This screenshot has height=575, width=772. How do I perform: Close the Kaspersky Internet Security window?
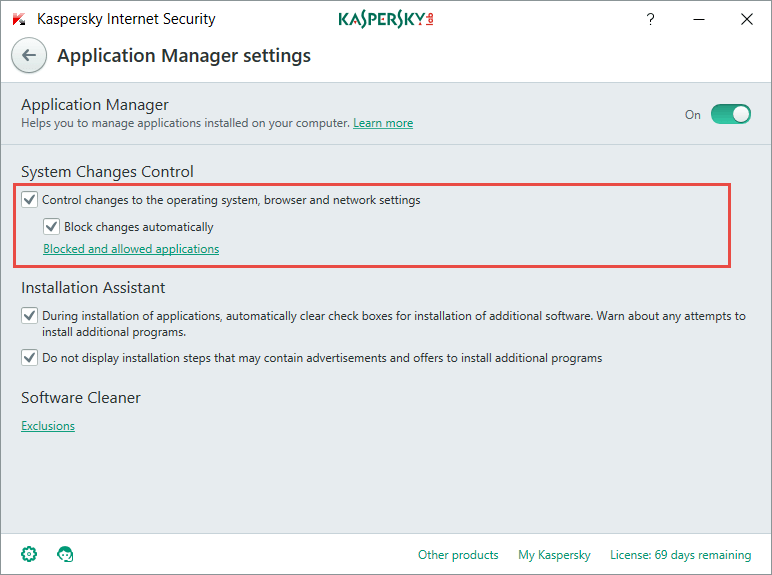click(746, 19)
